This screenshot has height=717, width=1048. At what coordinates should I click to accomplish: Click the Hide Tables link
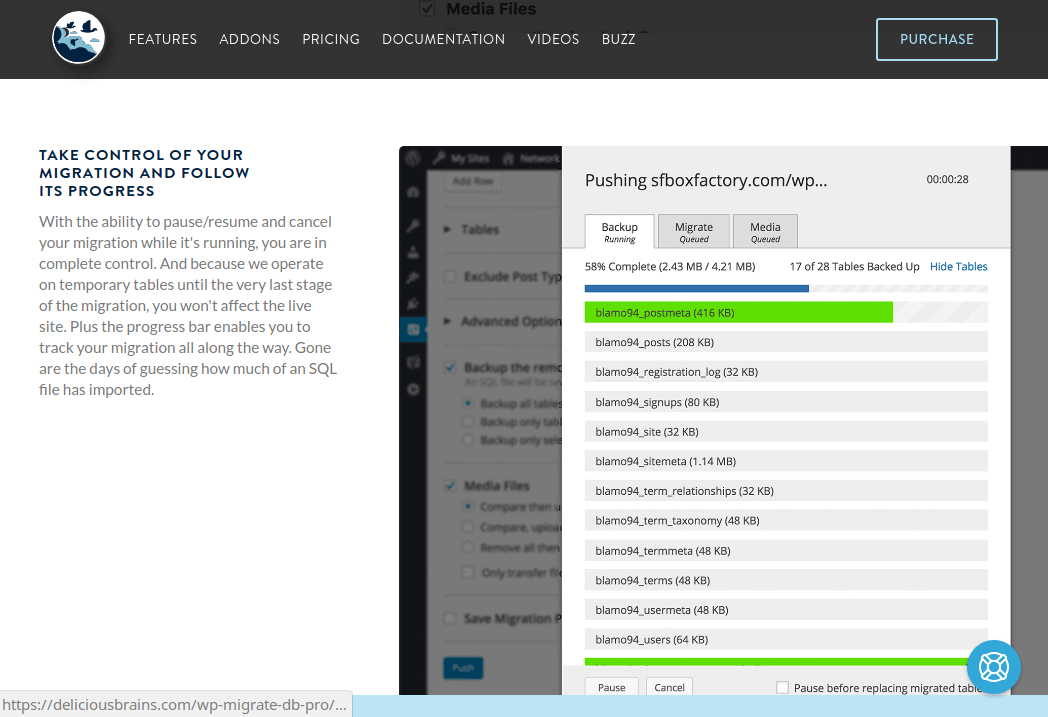point(958,267)
